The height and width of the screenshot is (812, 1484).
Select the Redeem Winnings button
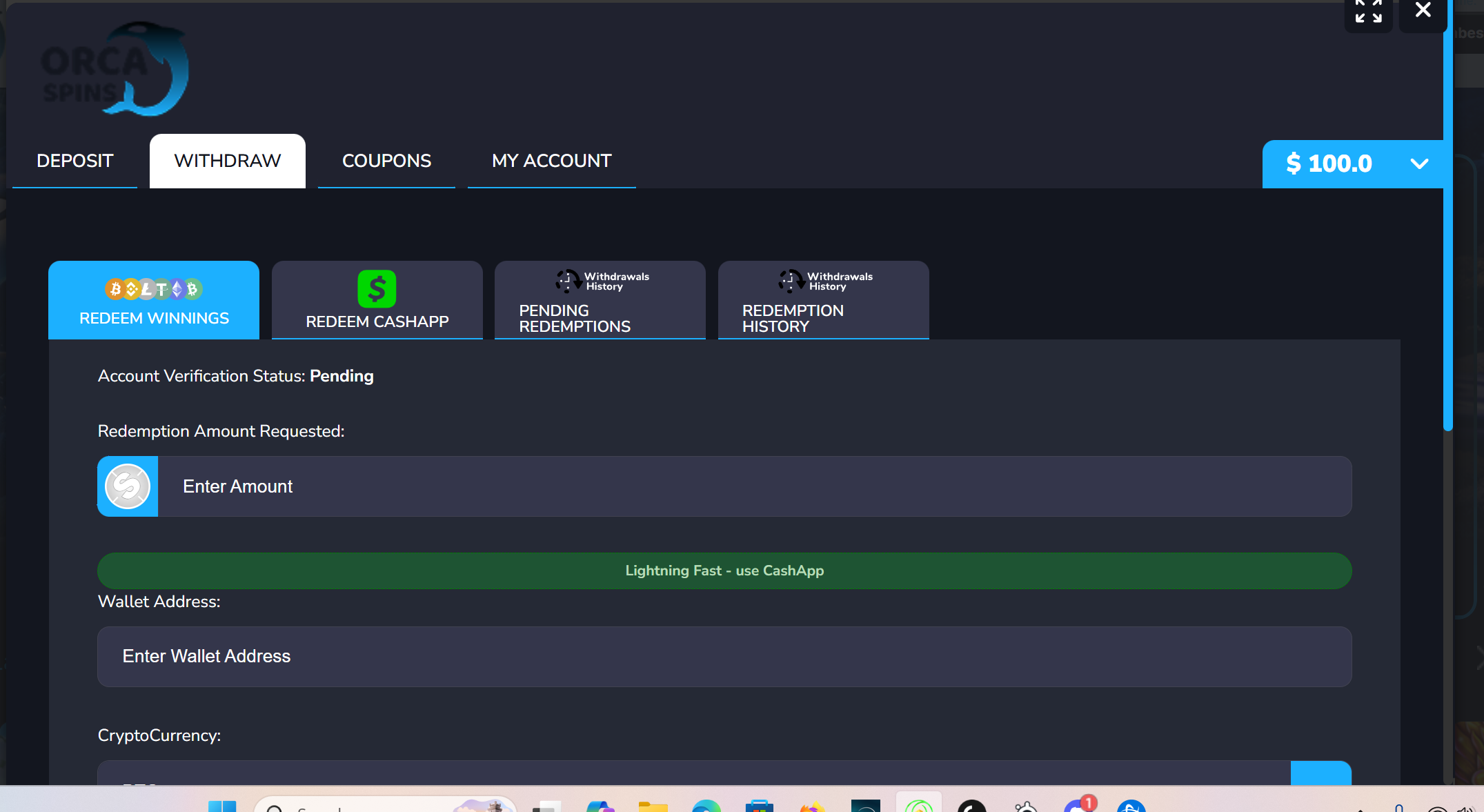coord(154,300)
